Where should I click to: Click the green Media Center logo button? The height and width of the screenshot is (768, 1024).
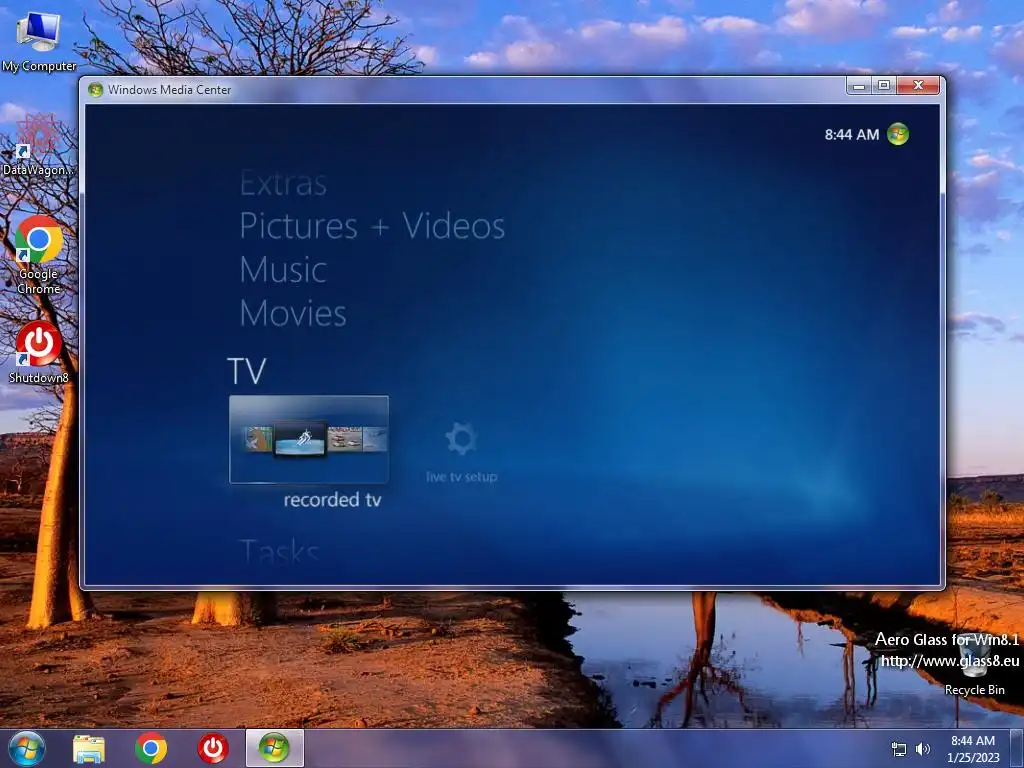pos(898,134)
